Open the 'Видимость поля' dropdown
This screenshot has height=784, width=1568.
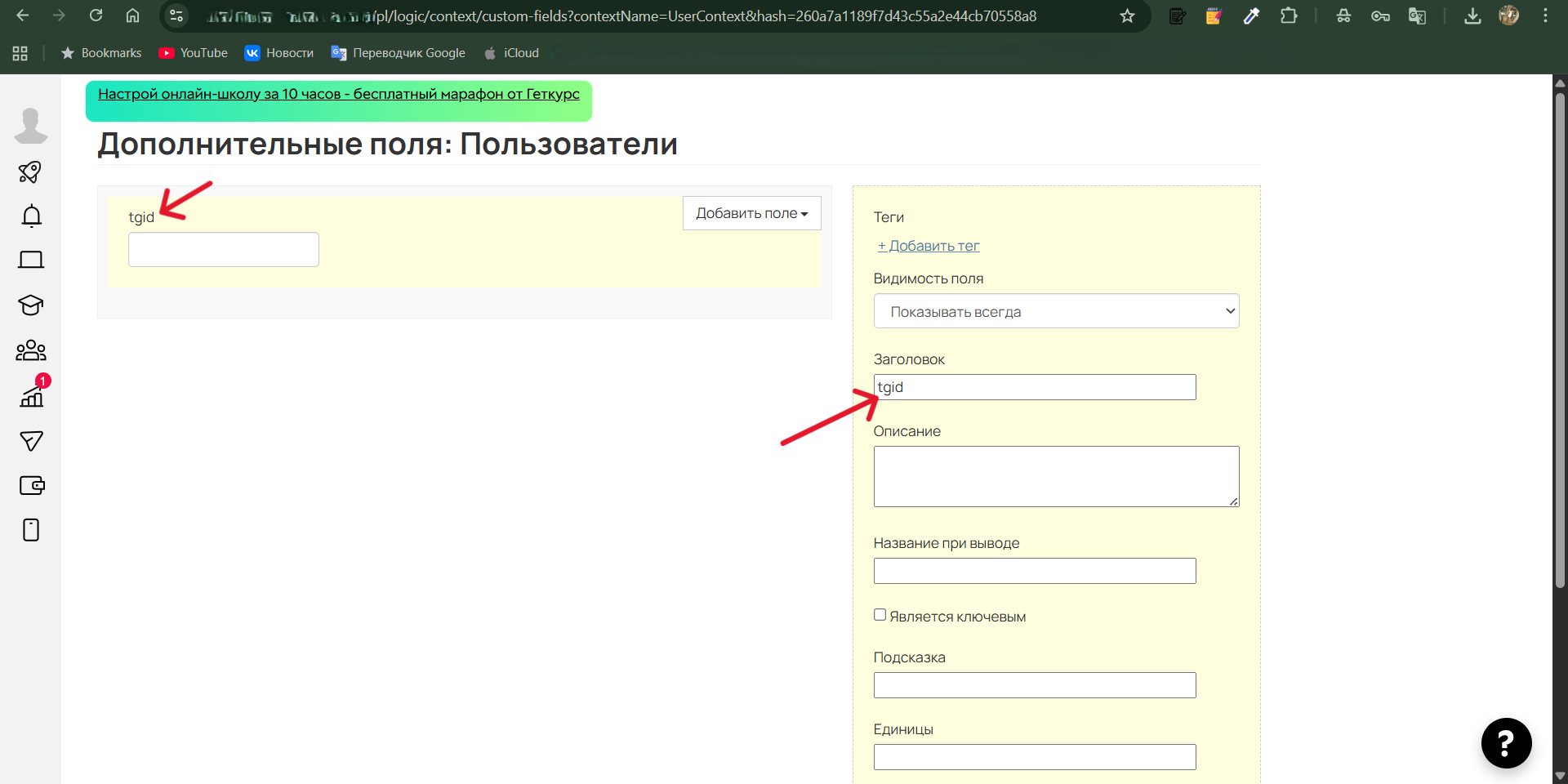(x=1056, y=311)
